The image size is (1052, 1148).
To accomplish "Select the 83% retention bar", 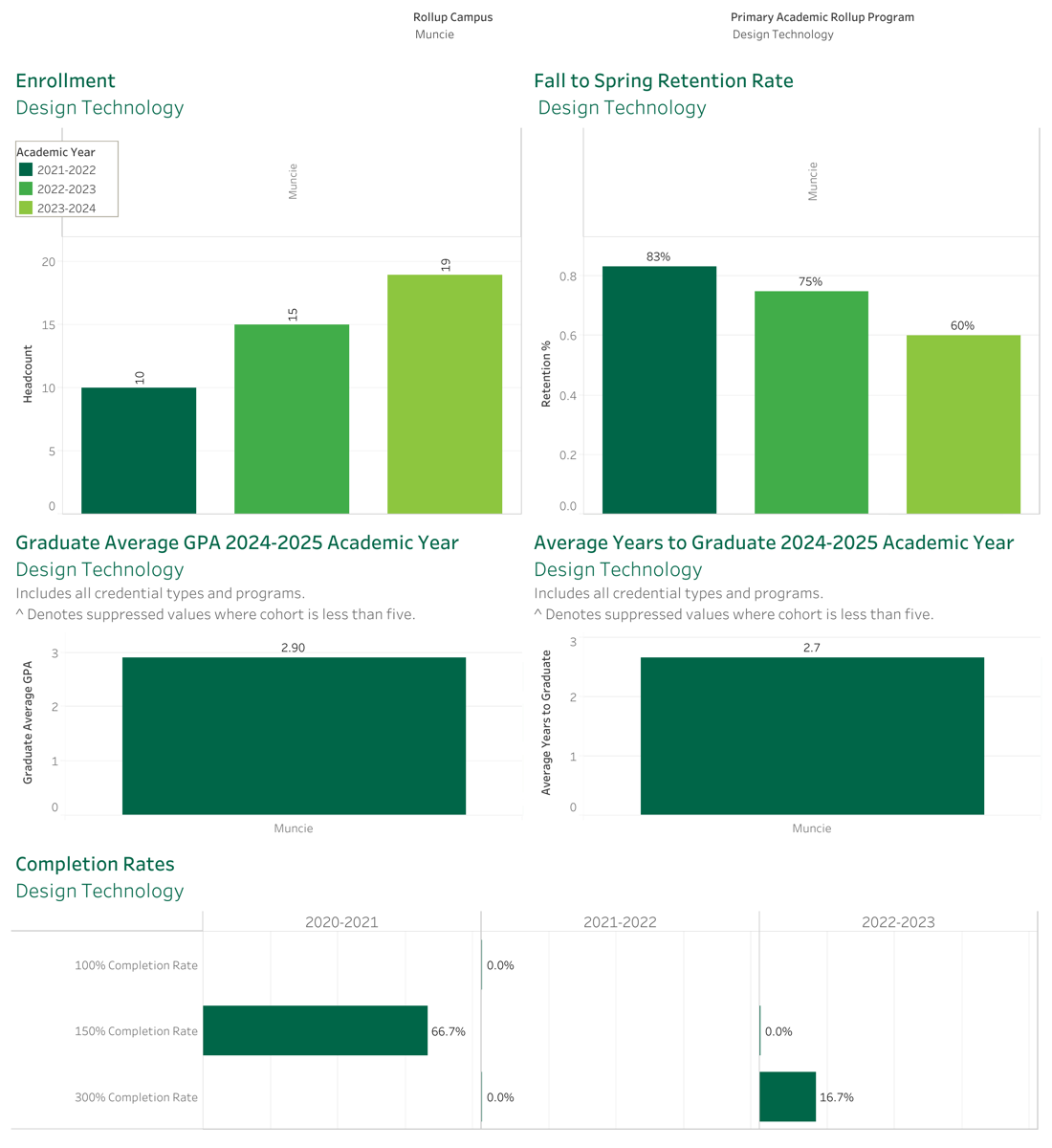I will point(659,390).
